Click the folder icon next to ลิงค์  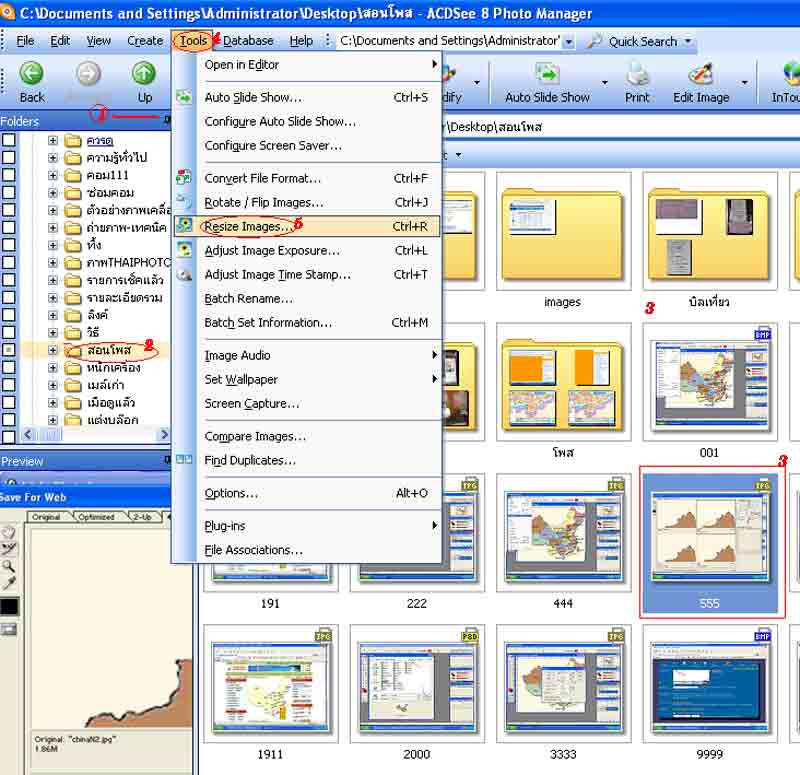[73, 315]
